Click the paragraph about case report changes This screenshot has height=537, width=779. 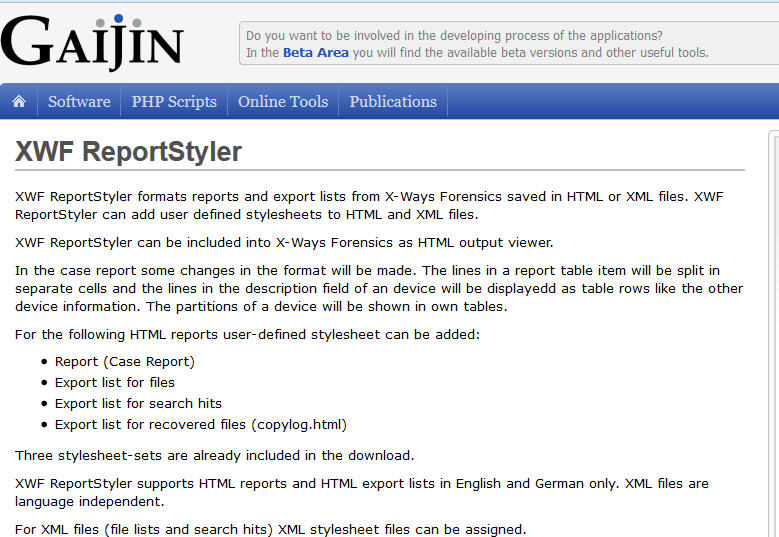(x=379, y=288)
